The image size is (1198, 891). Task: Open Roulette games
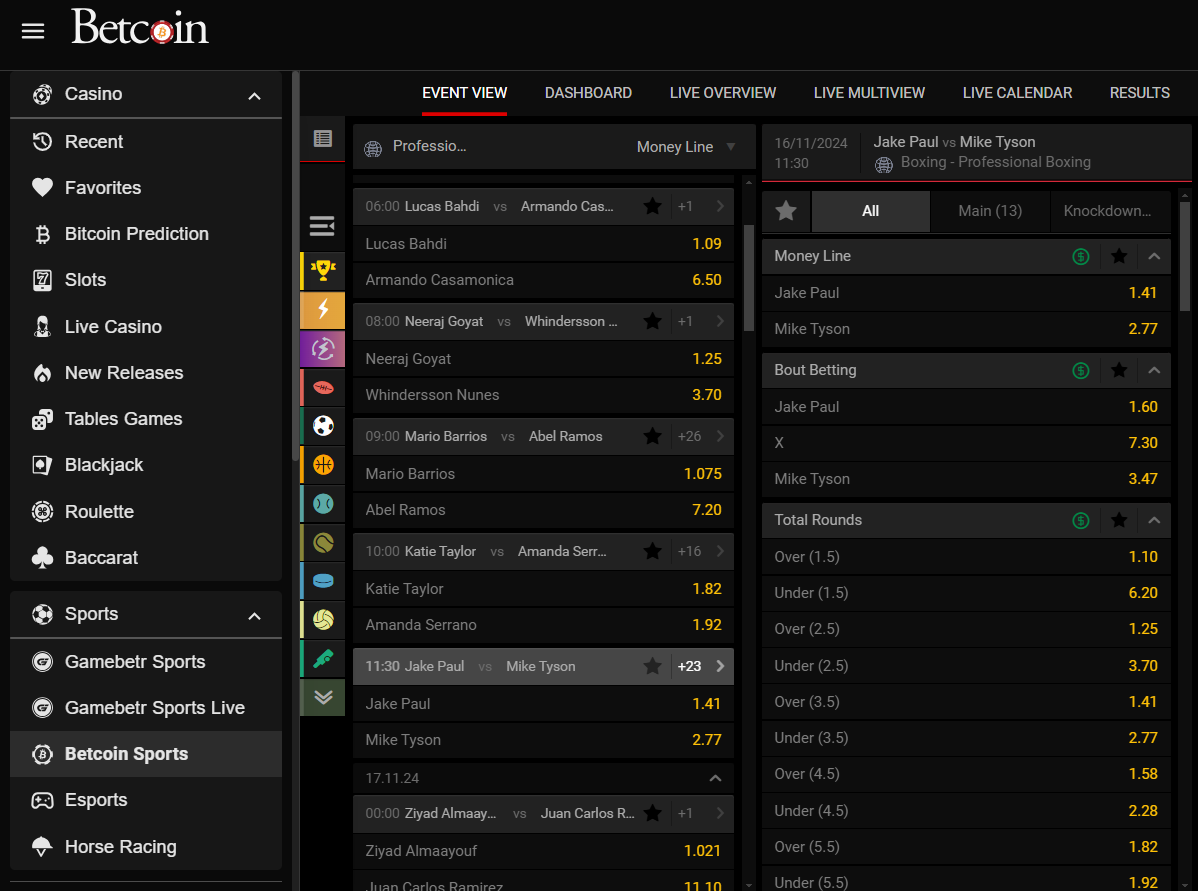[146, 512]
